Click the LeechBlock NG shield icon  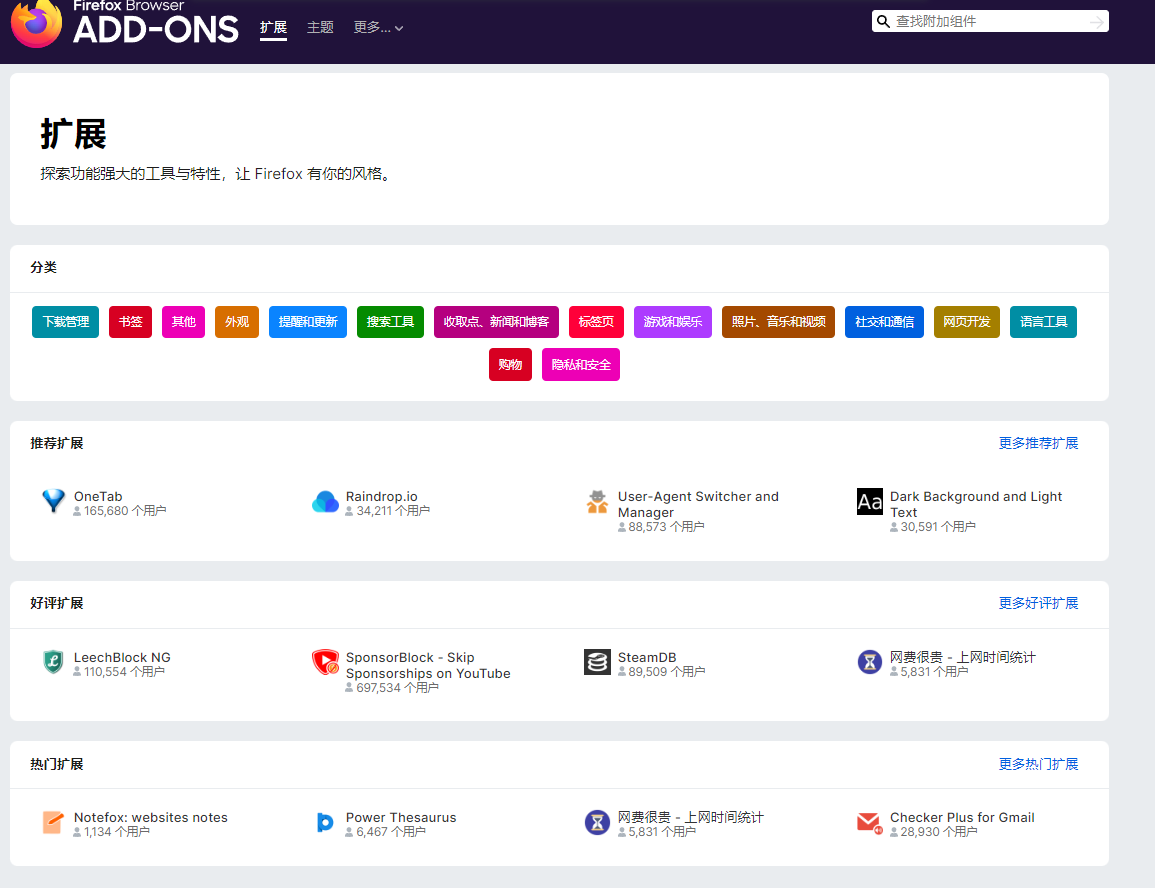[53, 662]
